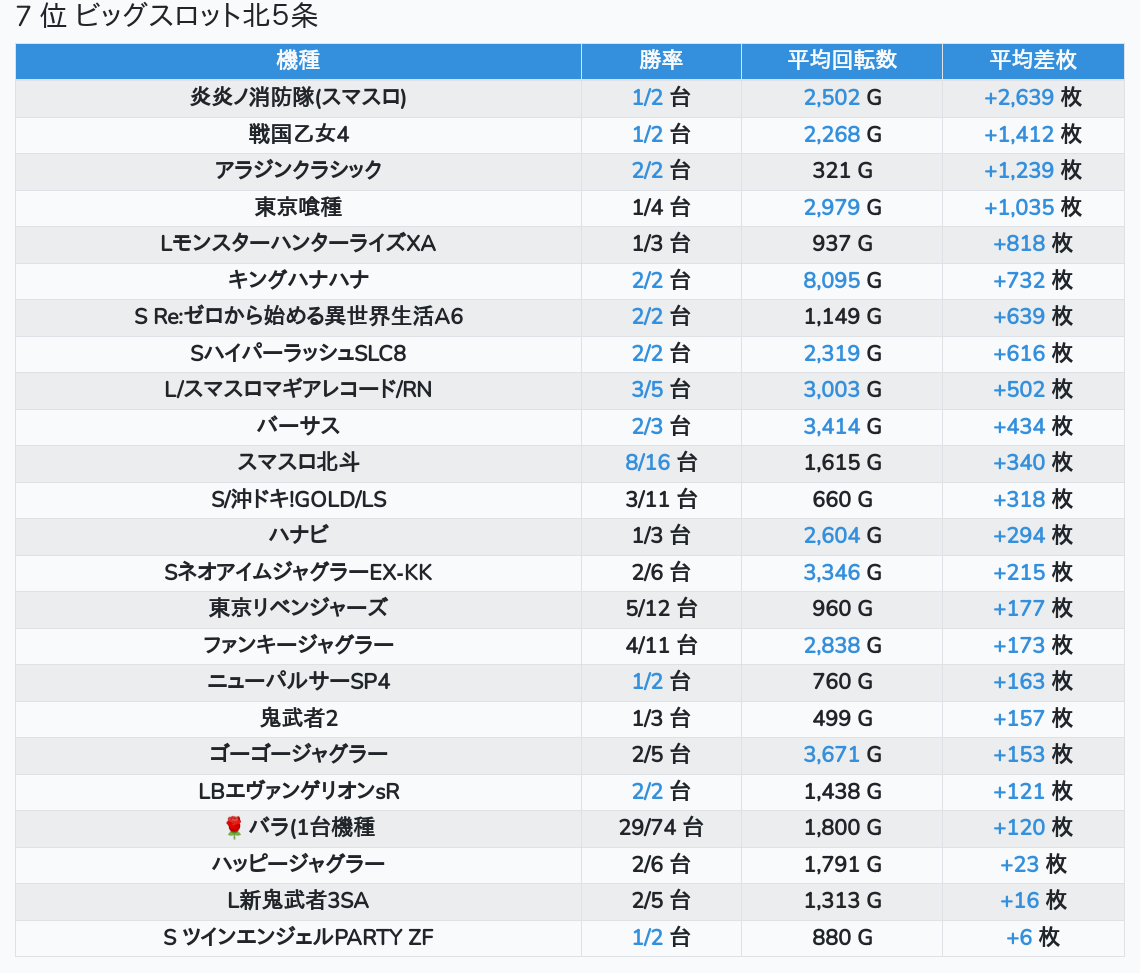Sort by 平均回転数 column header

pos(842,60)
